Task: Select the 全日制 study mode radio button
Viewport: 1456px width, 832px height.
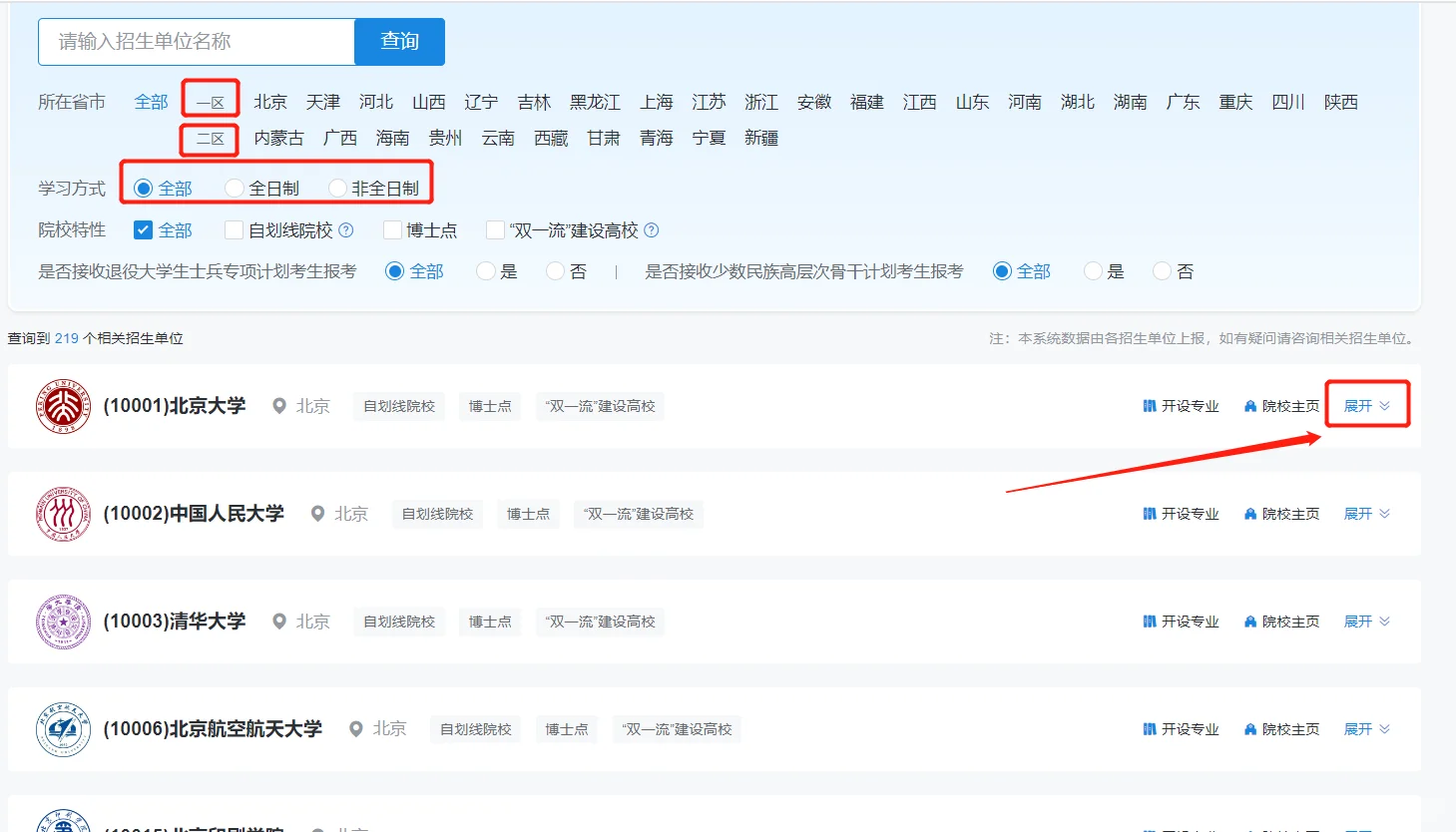Action: [x=234, y=188]
